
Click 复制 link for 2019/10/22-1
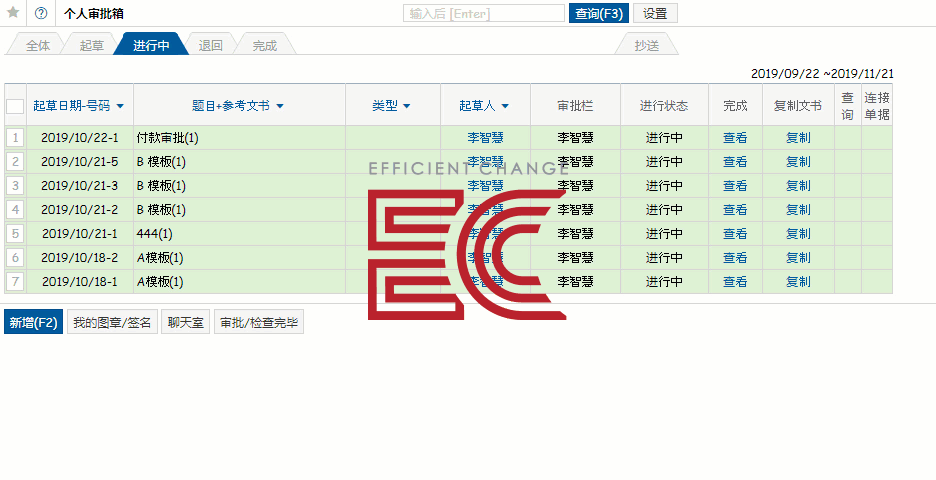pyautogui.click(x=798, y=138)
